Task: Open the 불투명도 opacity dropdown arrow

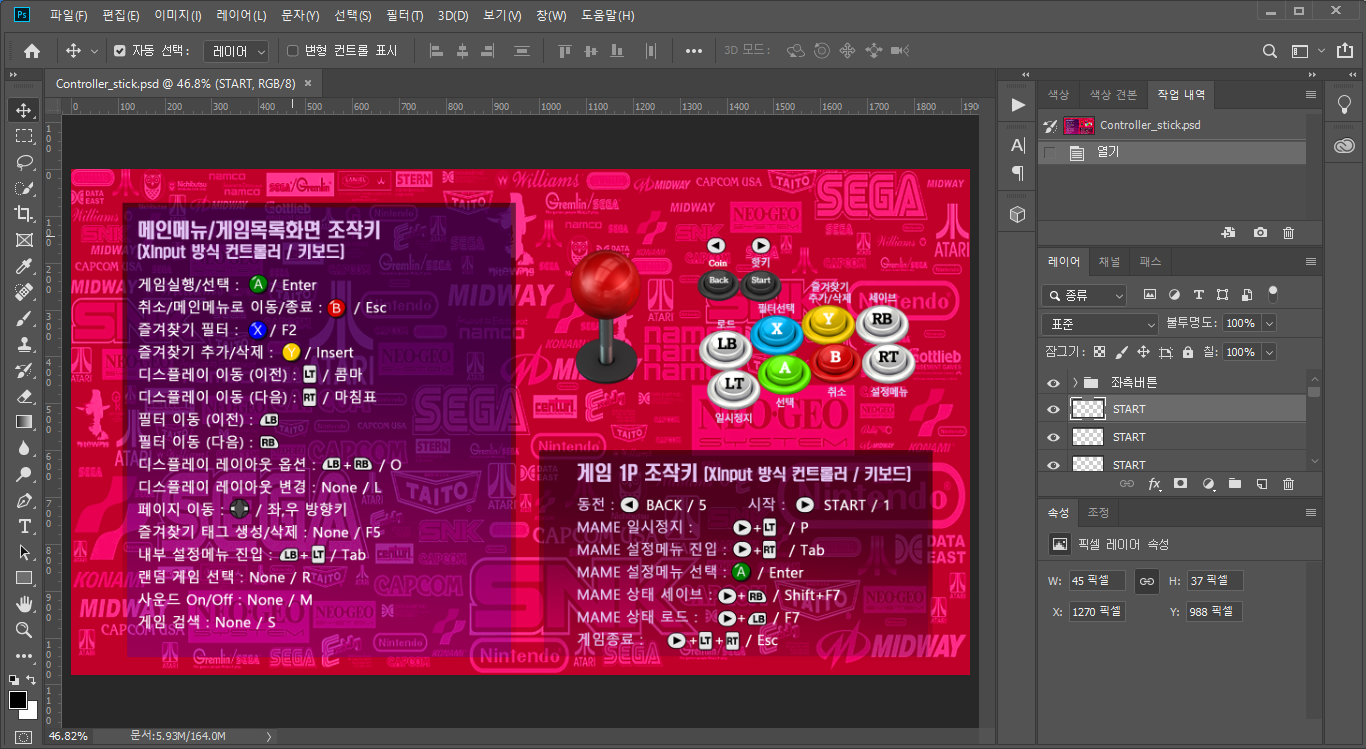Action: pyautogui.click(x=1269, y=324)
